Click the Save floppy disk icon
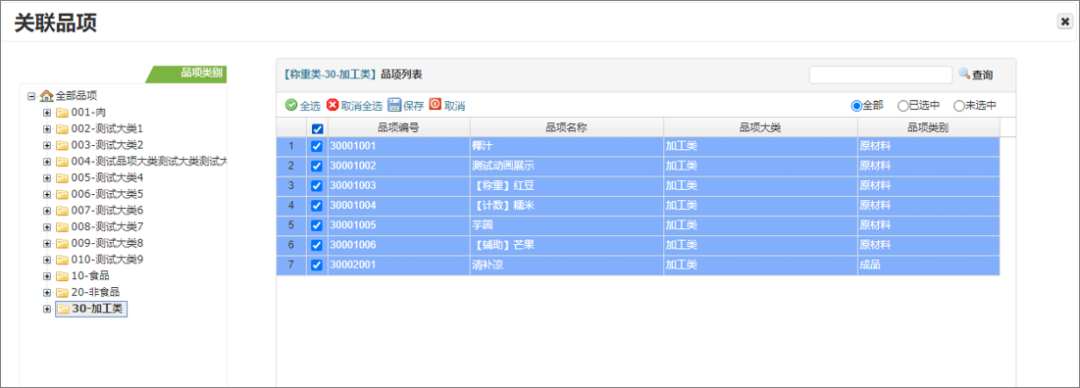The image size is (1080, 388). (x=394, y=105)
